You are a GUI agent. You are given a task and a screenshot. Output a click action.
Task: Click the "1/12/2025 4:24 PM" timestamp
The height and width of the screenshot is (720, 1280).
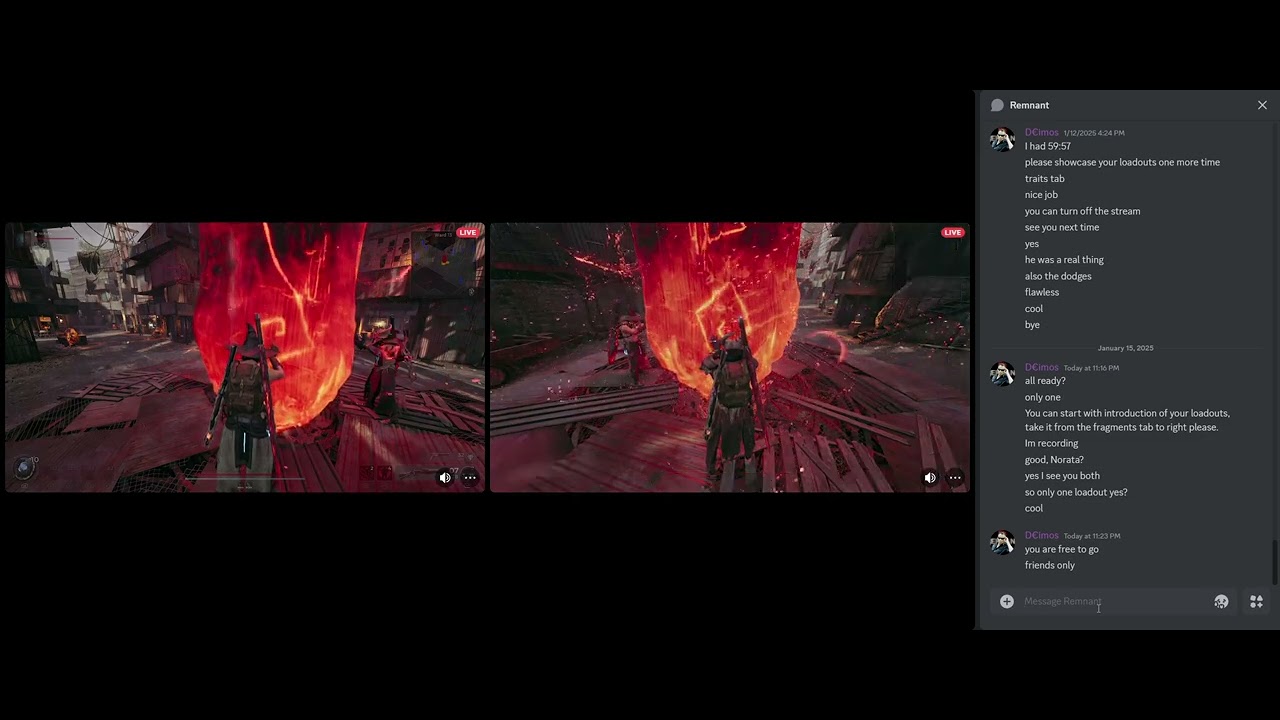pyautogui.click(x=1094, y=133)
